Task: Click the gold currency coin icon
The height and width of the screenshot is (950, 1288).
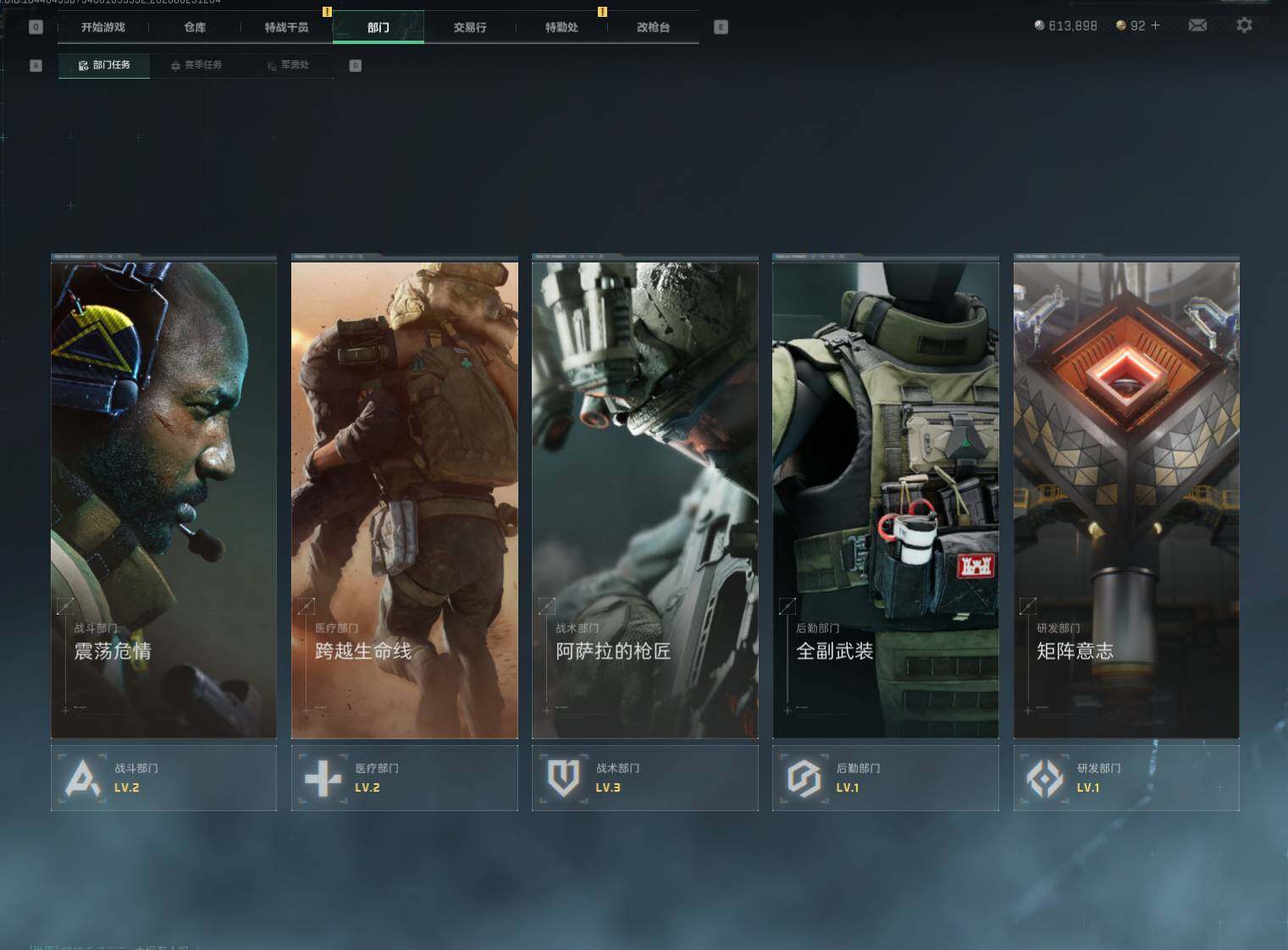Action: click(1121, 25)
